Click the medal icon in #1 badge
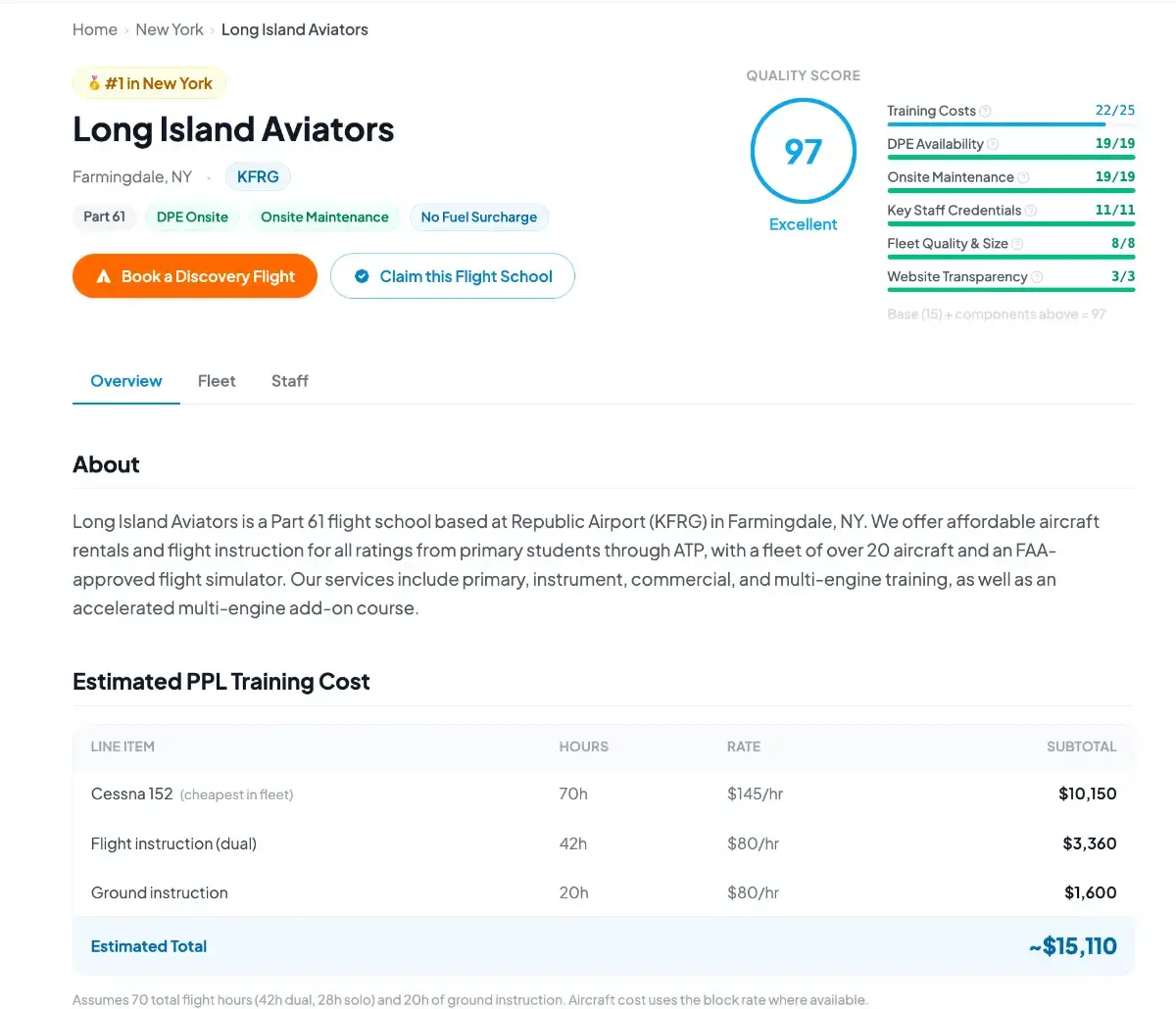The width and height of the screenshot is (1176, 1009). 94,83
